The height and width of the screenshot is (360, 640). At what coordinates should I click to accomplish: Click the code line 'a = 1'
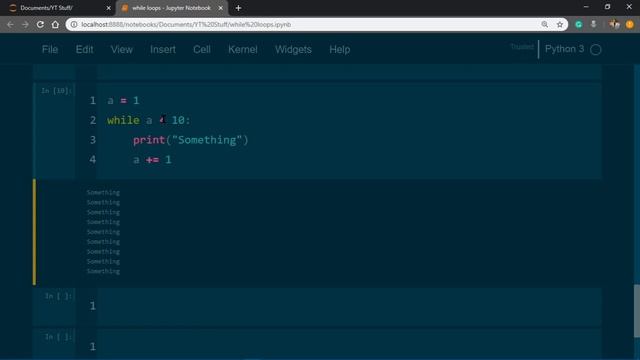123,100
